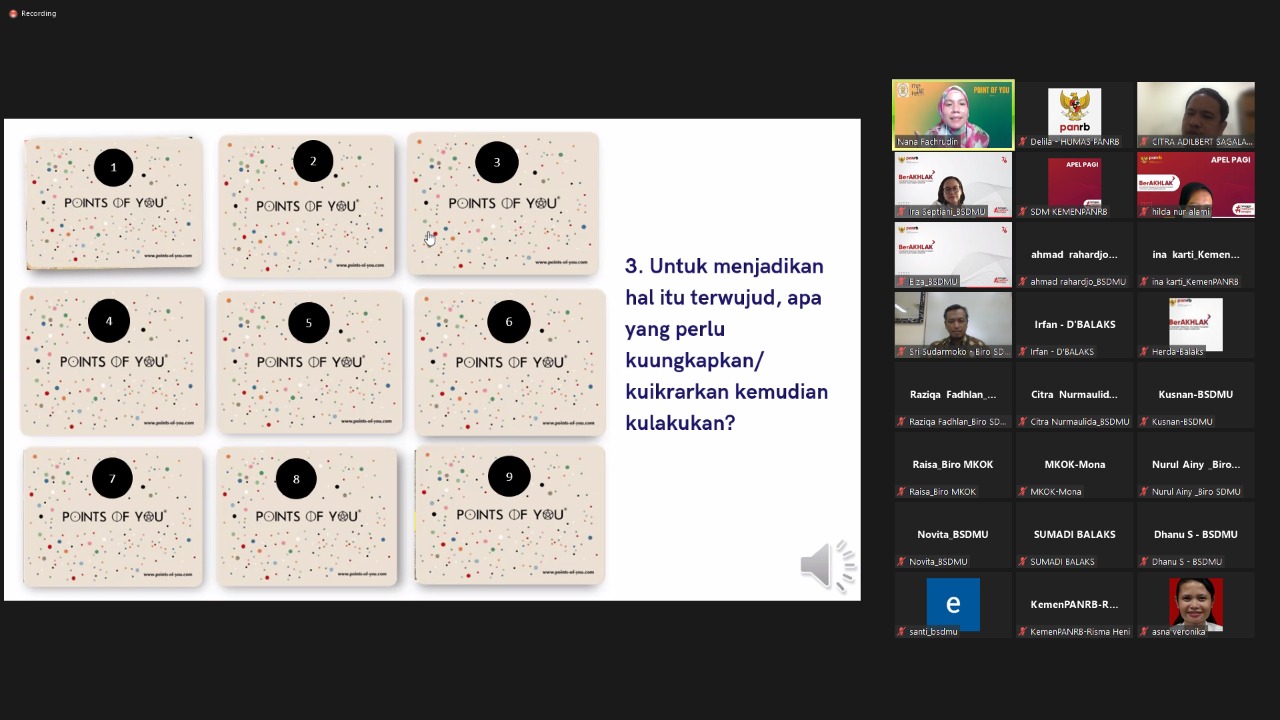Click muted mic icon beside Kusnan-BSDMU name
Image resolution: width=1280 pixels, height=720 pixels.
coord(1144,422)
